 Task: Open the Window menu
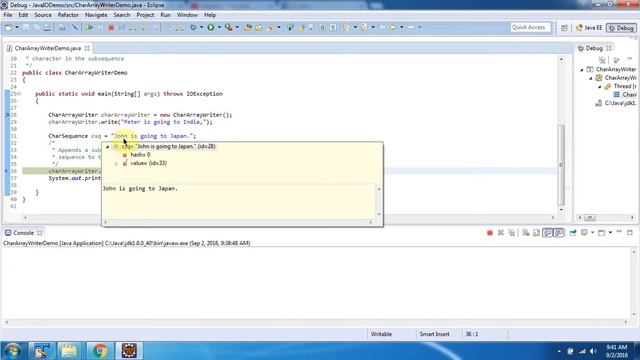coord(187,15)
